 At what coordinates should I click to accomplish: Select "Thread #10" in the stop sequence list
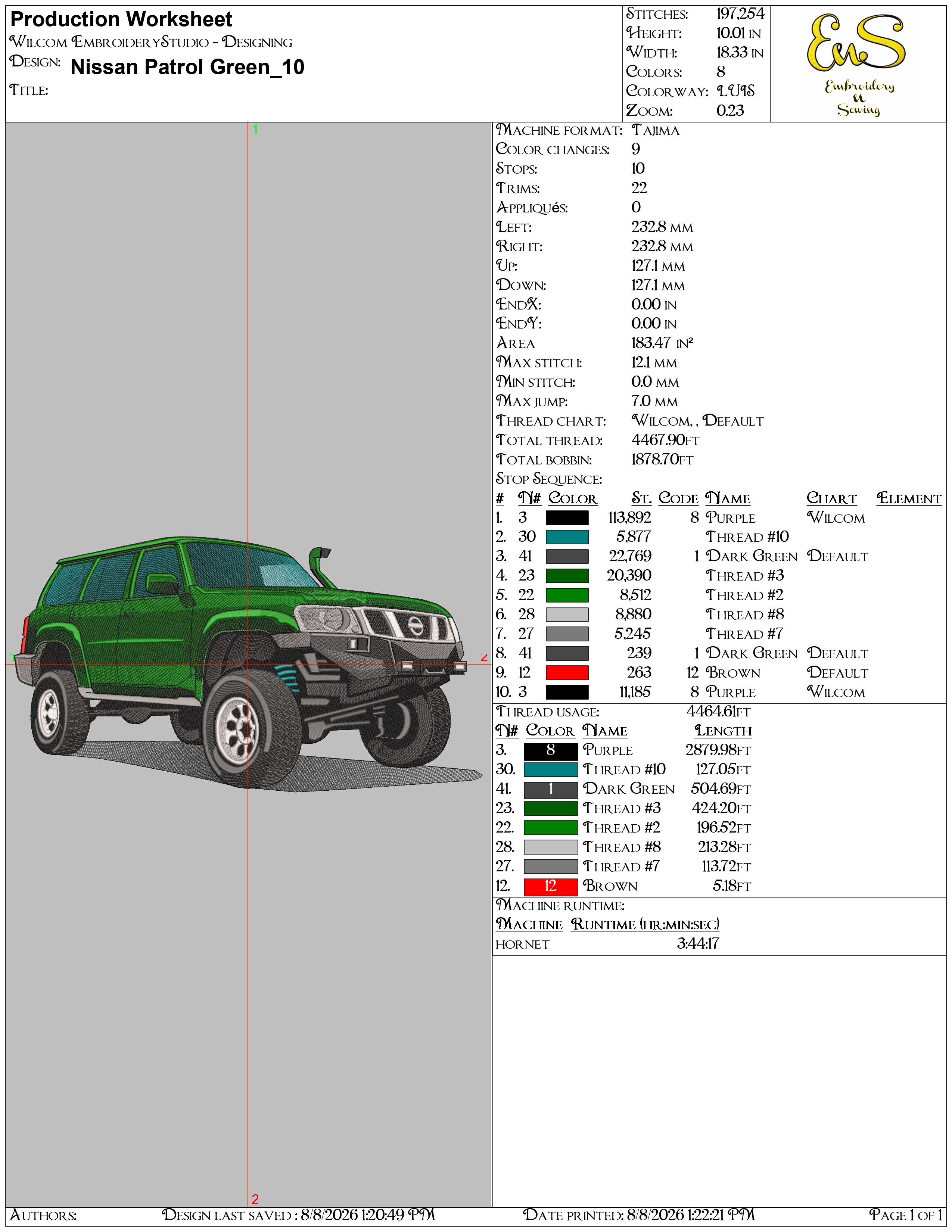[x=747, y=537]
